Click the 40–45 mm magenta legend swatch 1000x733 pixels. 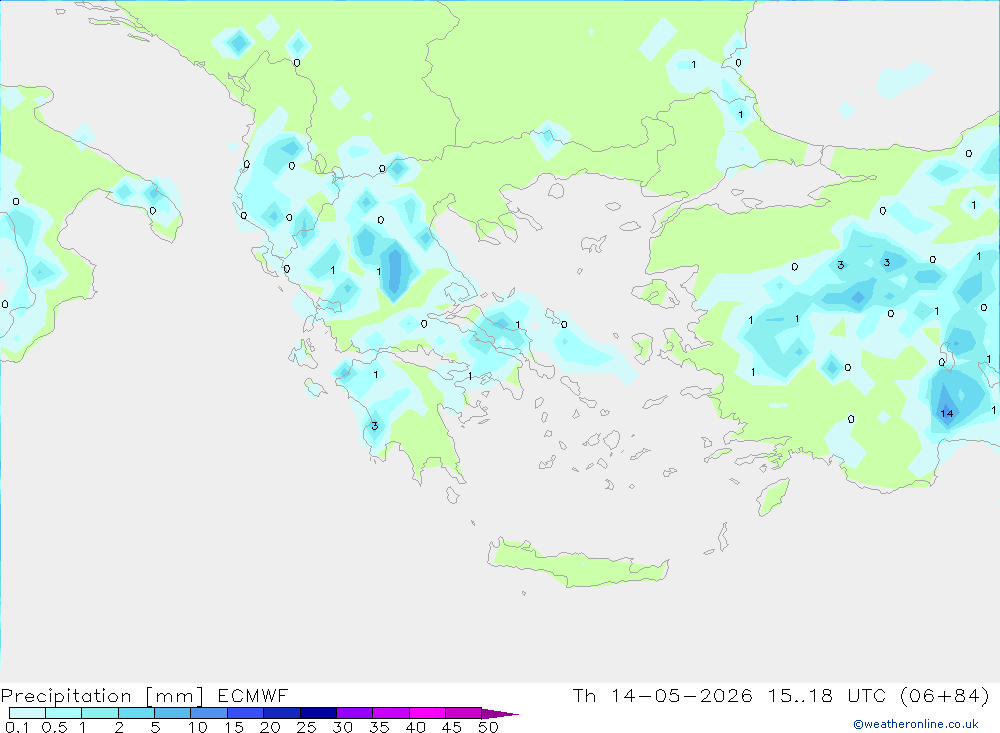(427, 713)
